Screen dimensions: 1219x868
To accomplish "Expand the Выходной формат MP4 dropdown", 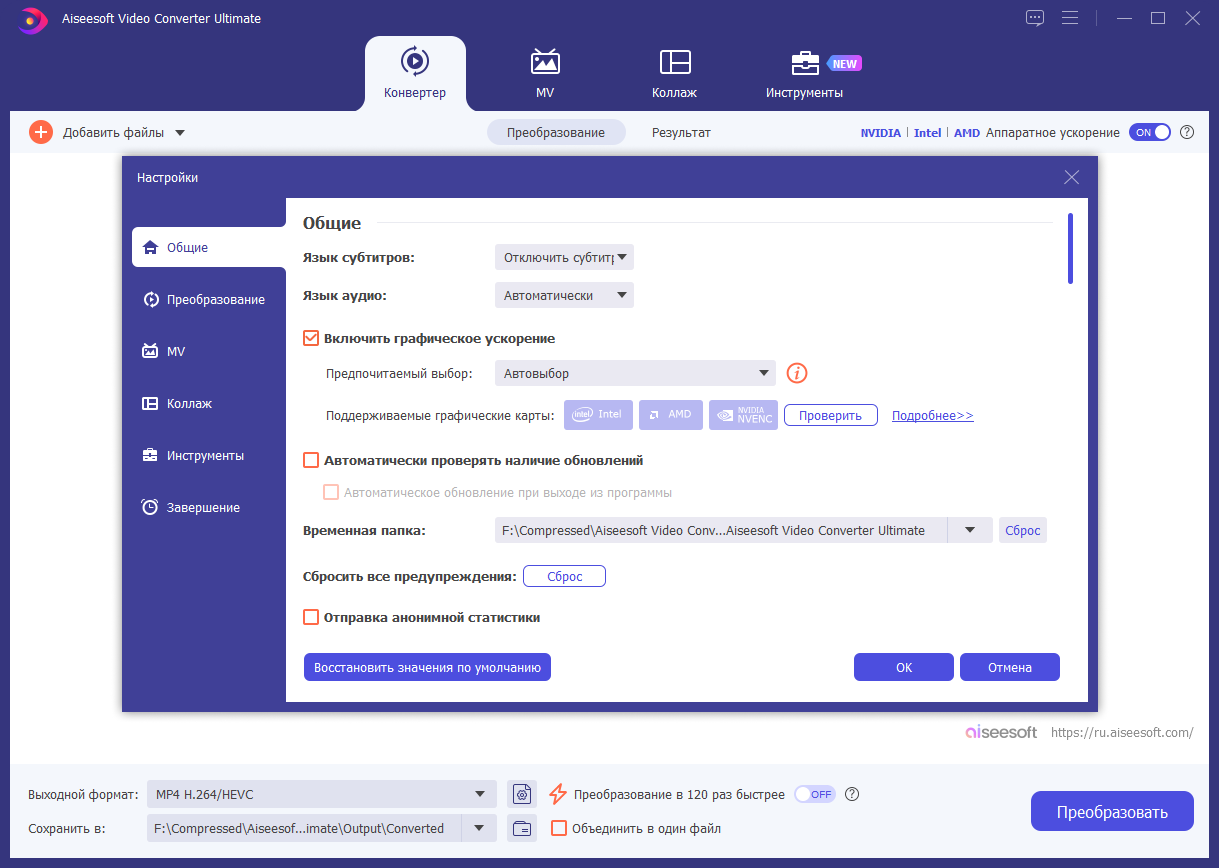I will pos(321,794).
